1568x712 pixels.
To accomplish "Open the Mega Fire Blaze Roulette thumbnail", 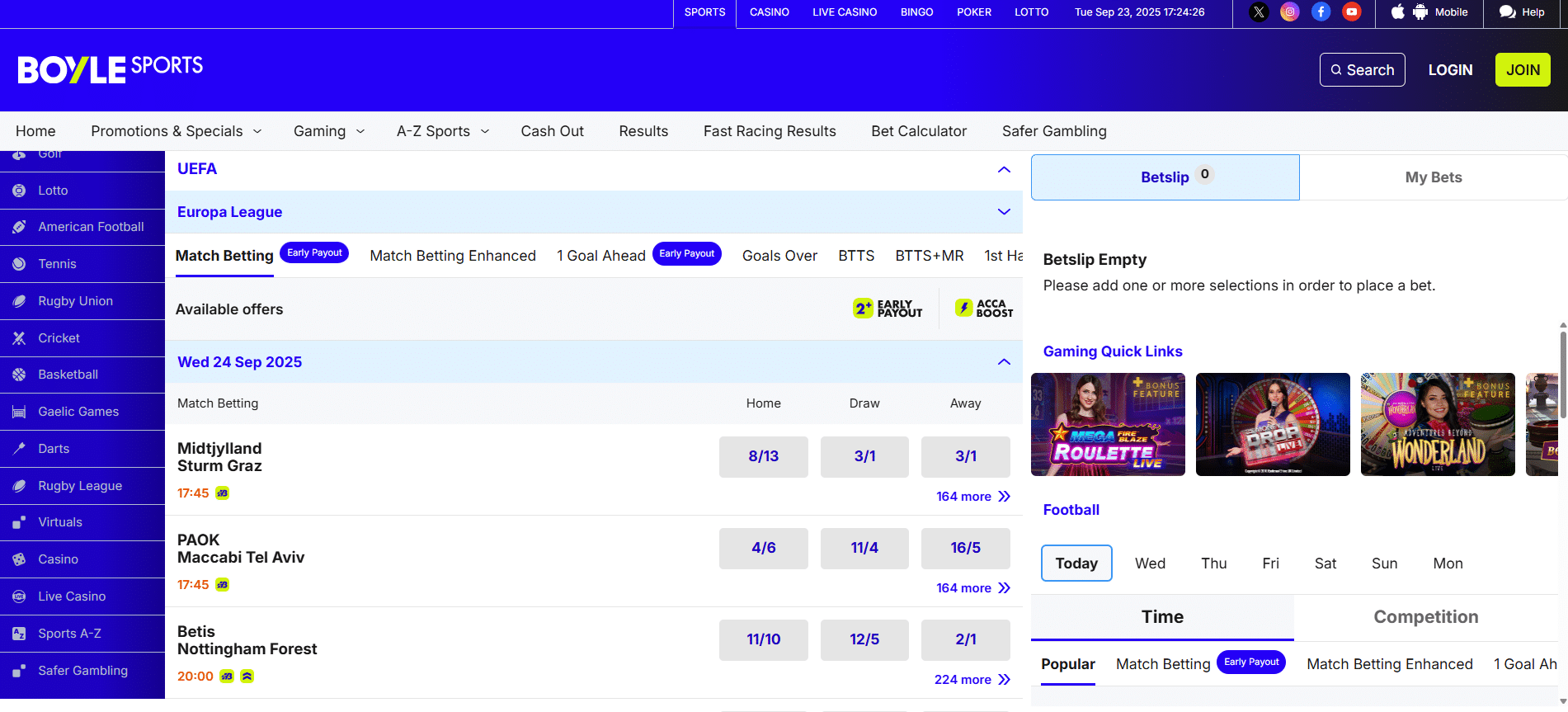I will tap(1108, 424).
